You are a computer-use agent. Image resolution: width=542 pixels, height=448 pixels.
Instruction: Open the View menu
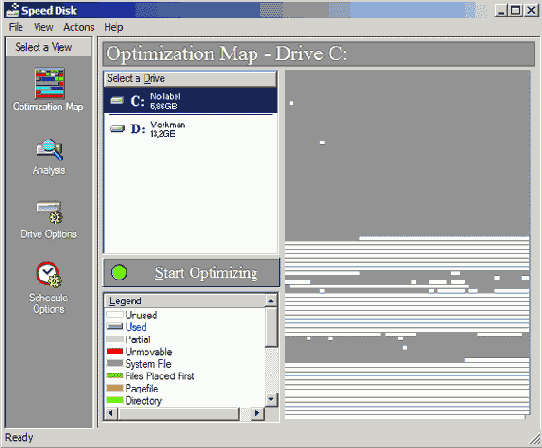44,27
